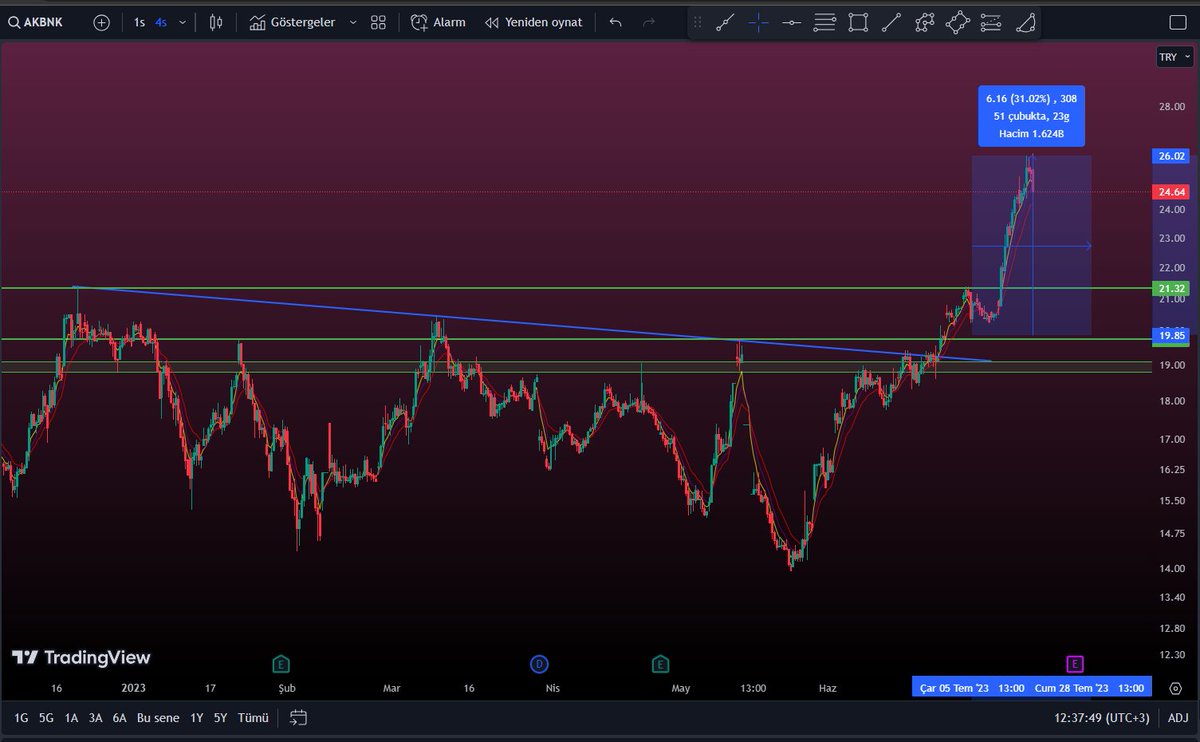This screenshot has height=742, width=1200.
Task: Select the cross line drawing tool
Action: click(759, 22)
